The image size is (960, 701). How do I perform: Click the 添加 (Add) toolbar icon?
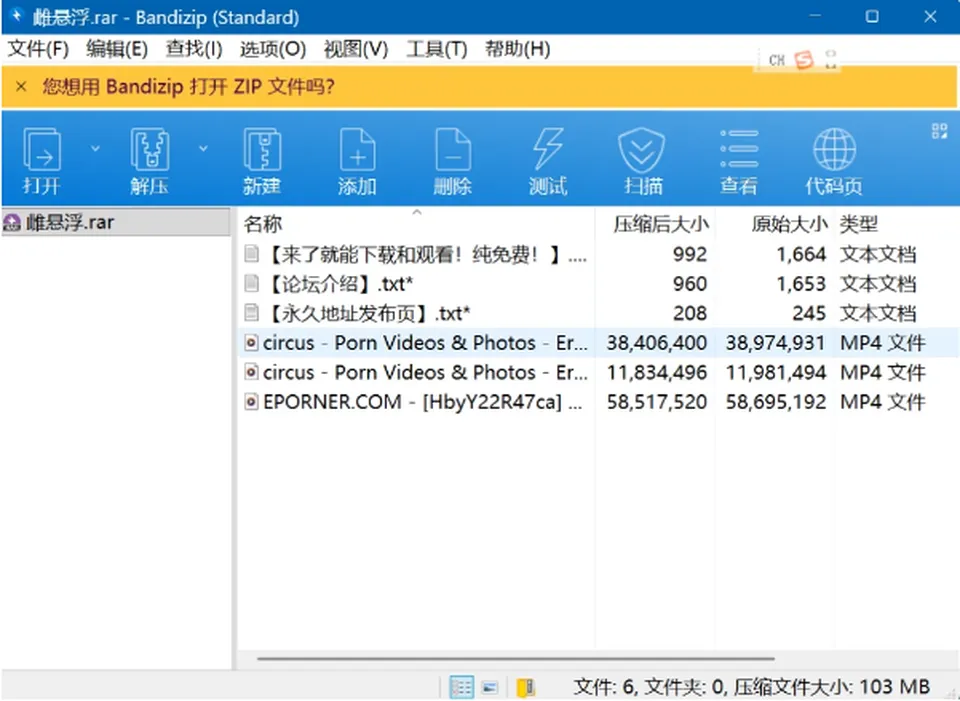358,160
